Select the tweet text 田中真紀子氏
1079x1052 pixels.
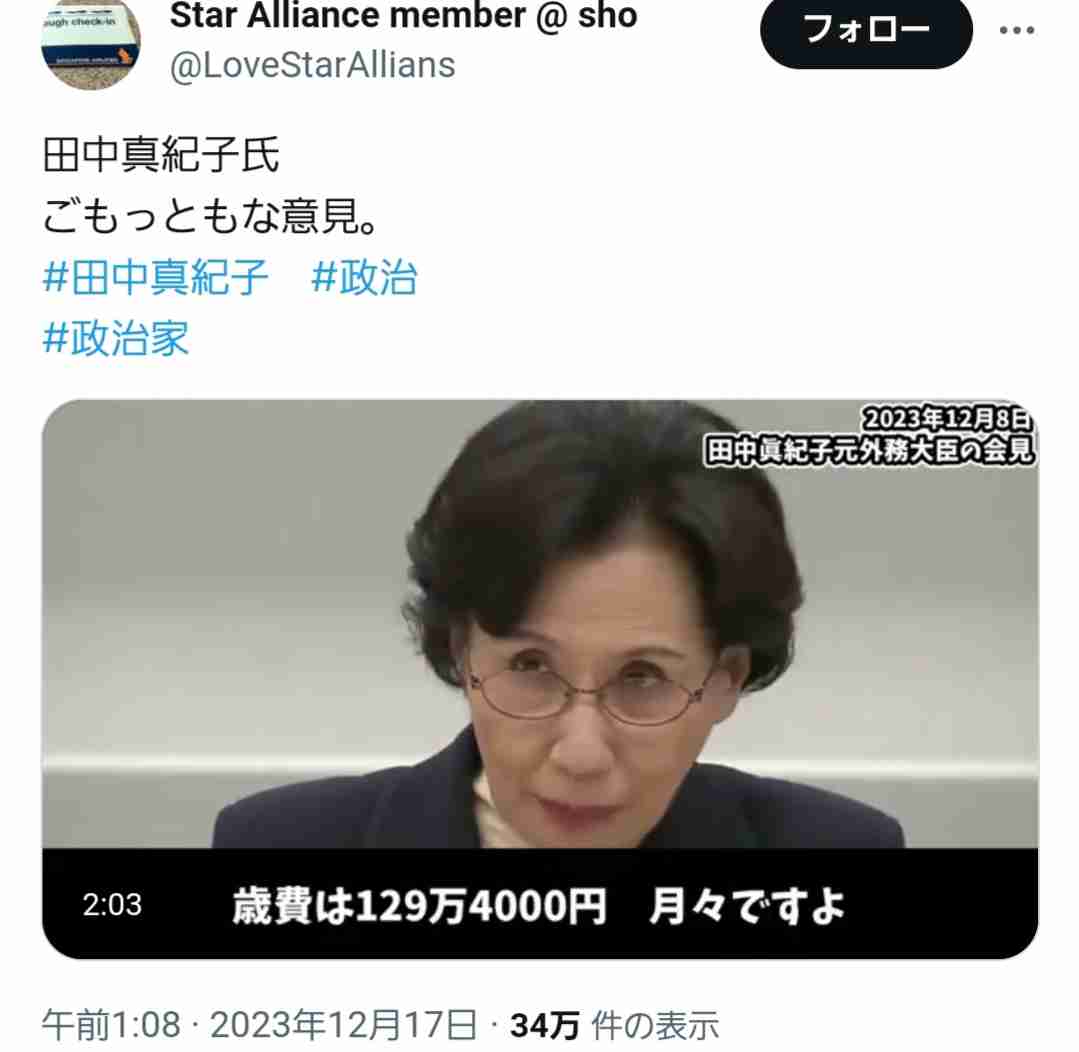coord(161,155)
